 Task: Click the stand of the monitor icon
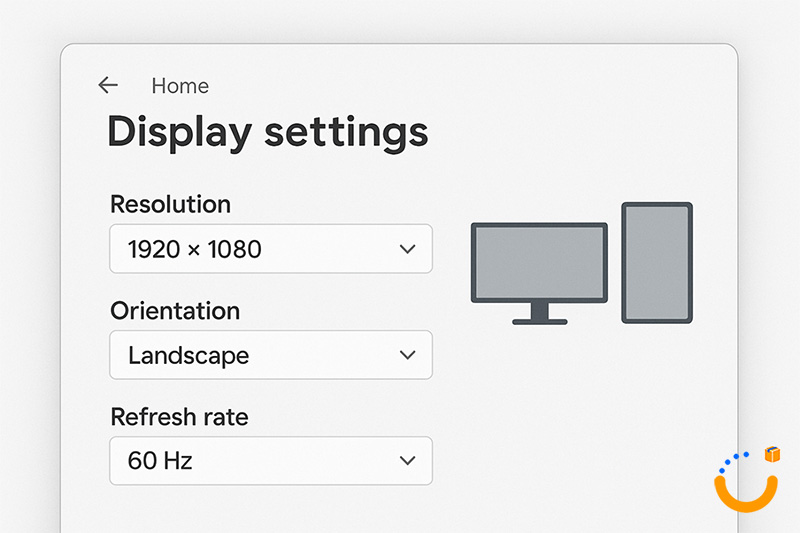[540, 313]
